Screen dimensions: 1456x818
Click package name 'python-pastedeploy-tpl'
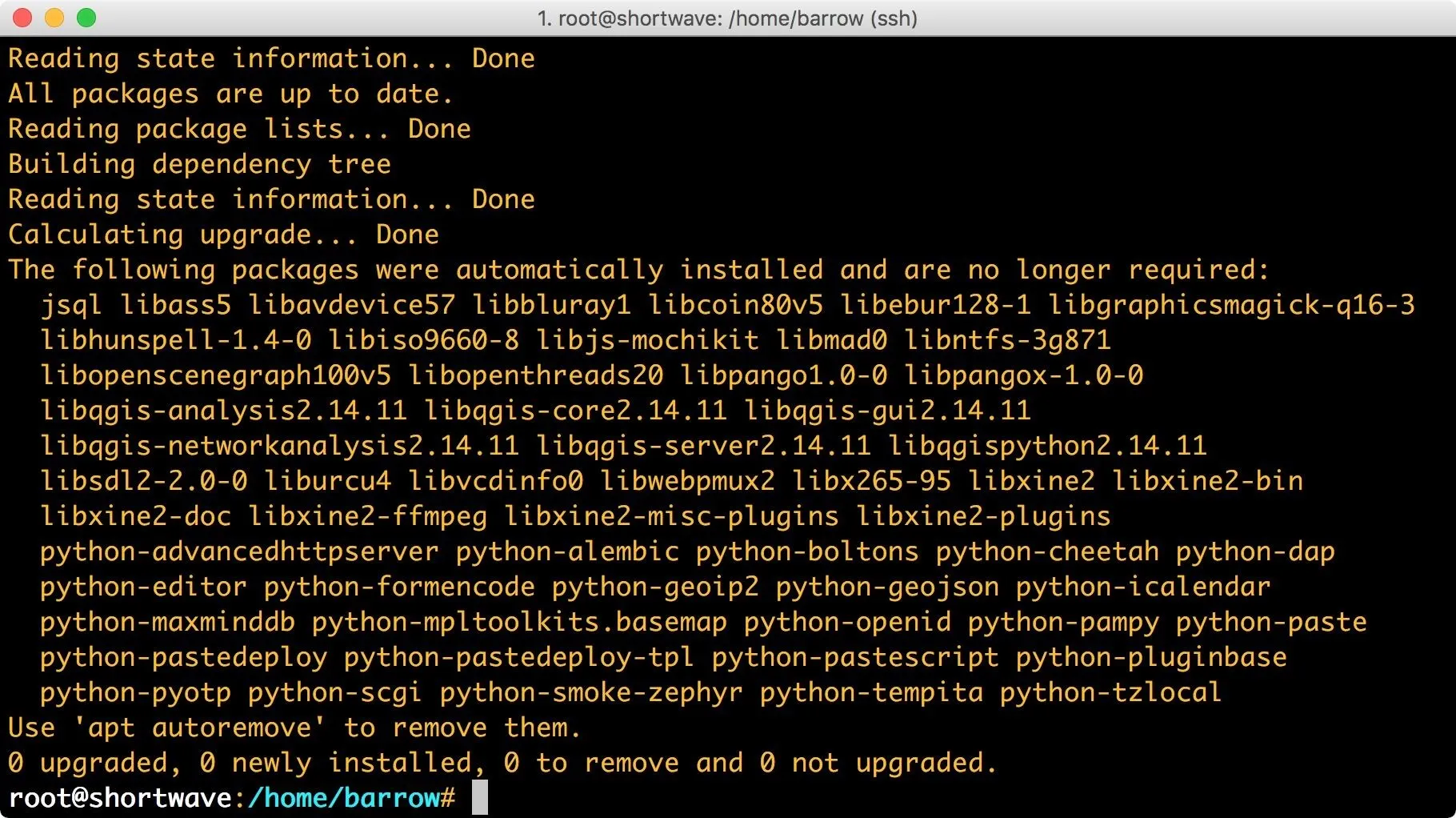520,657
